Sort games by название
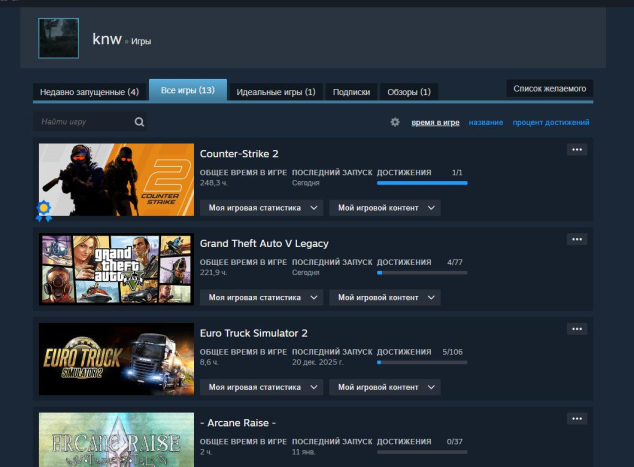The height and width of the screenshot is (467, 634). pos(485,123)
